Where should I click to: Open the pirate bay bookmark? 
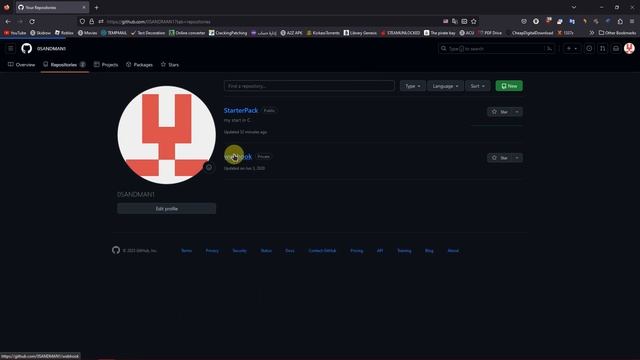tap(440, 33)
